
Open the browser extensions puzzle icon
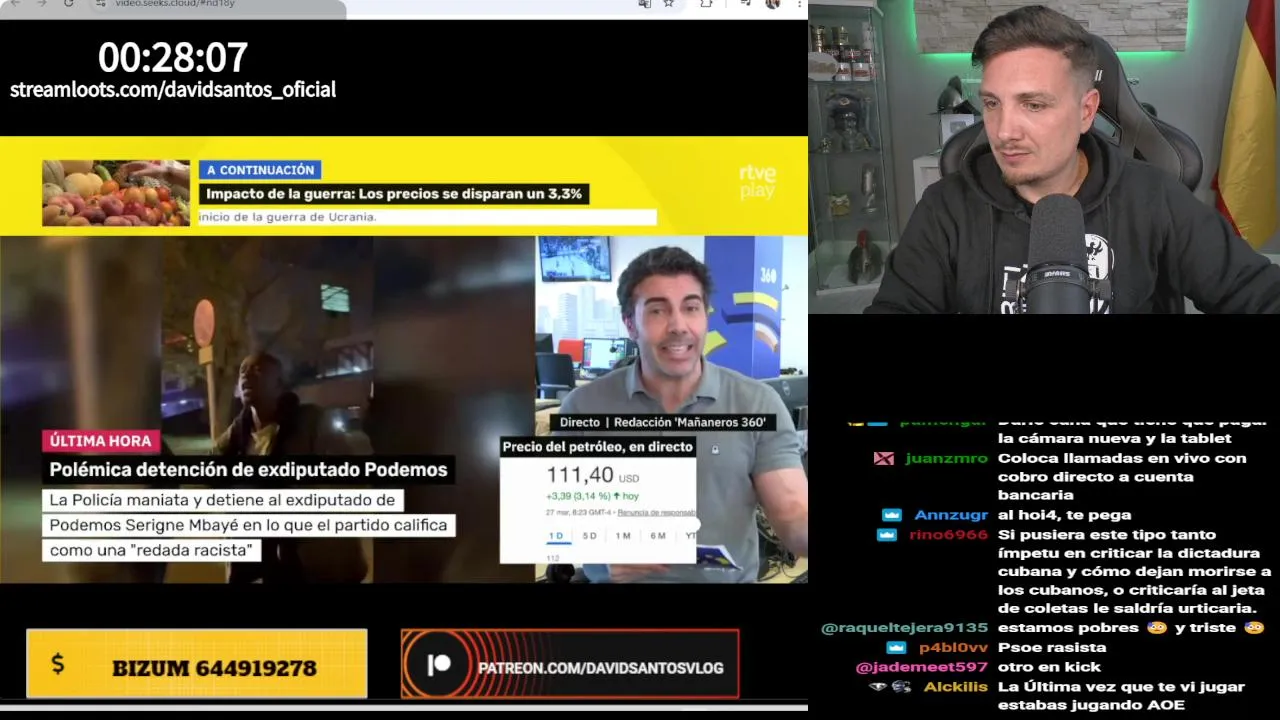706,3
